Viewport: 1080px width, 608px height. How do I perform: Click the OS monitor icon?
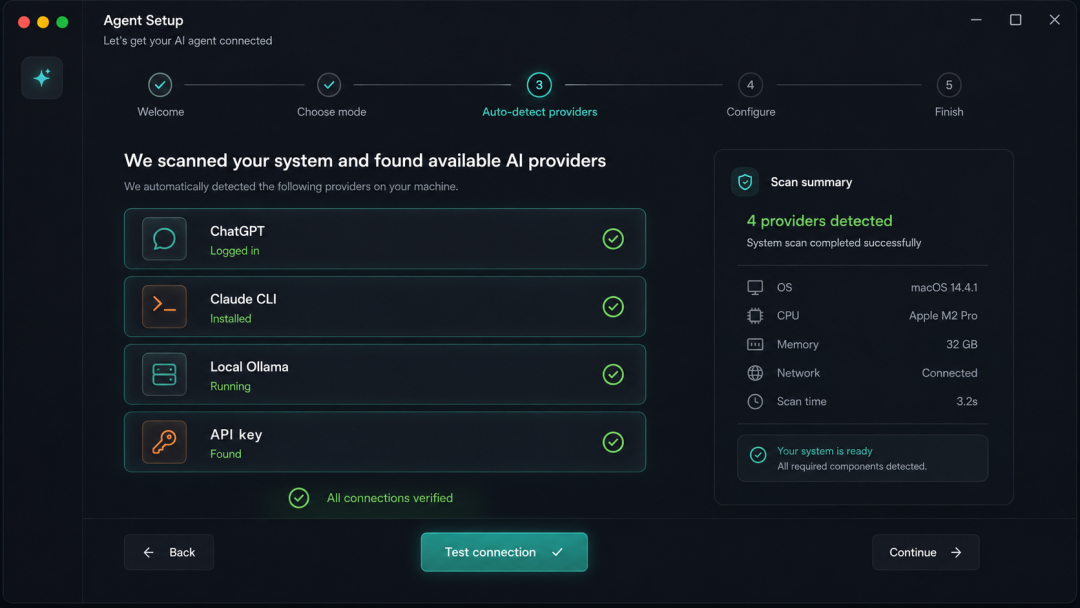point(755,287)
